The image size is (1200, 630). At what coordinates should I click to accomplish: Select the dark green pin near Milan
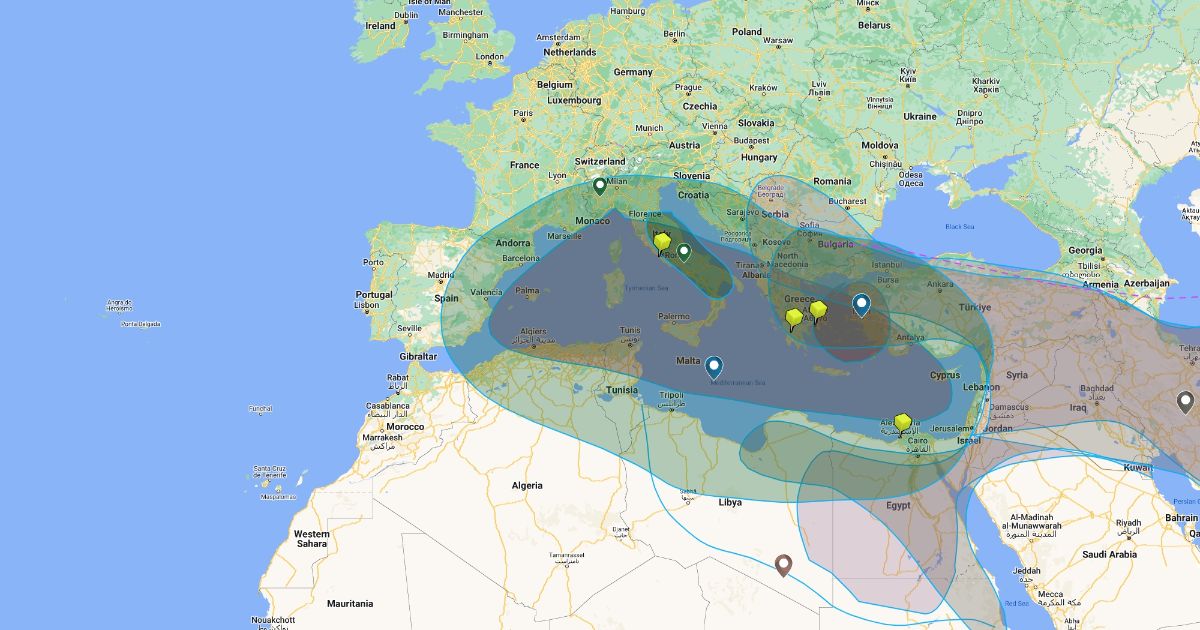tap(600, 186)
